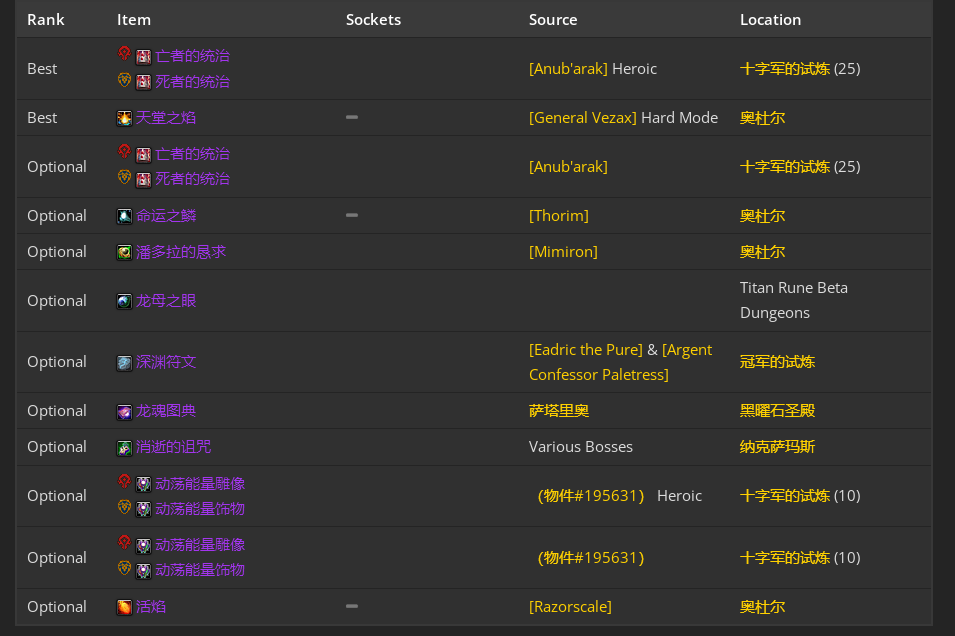
Task: Click Alliance icon in 物件#195631 Heroic row
Action: (124, 507)
